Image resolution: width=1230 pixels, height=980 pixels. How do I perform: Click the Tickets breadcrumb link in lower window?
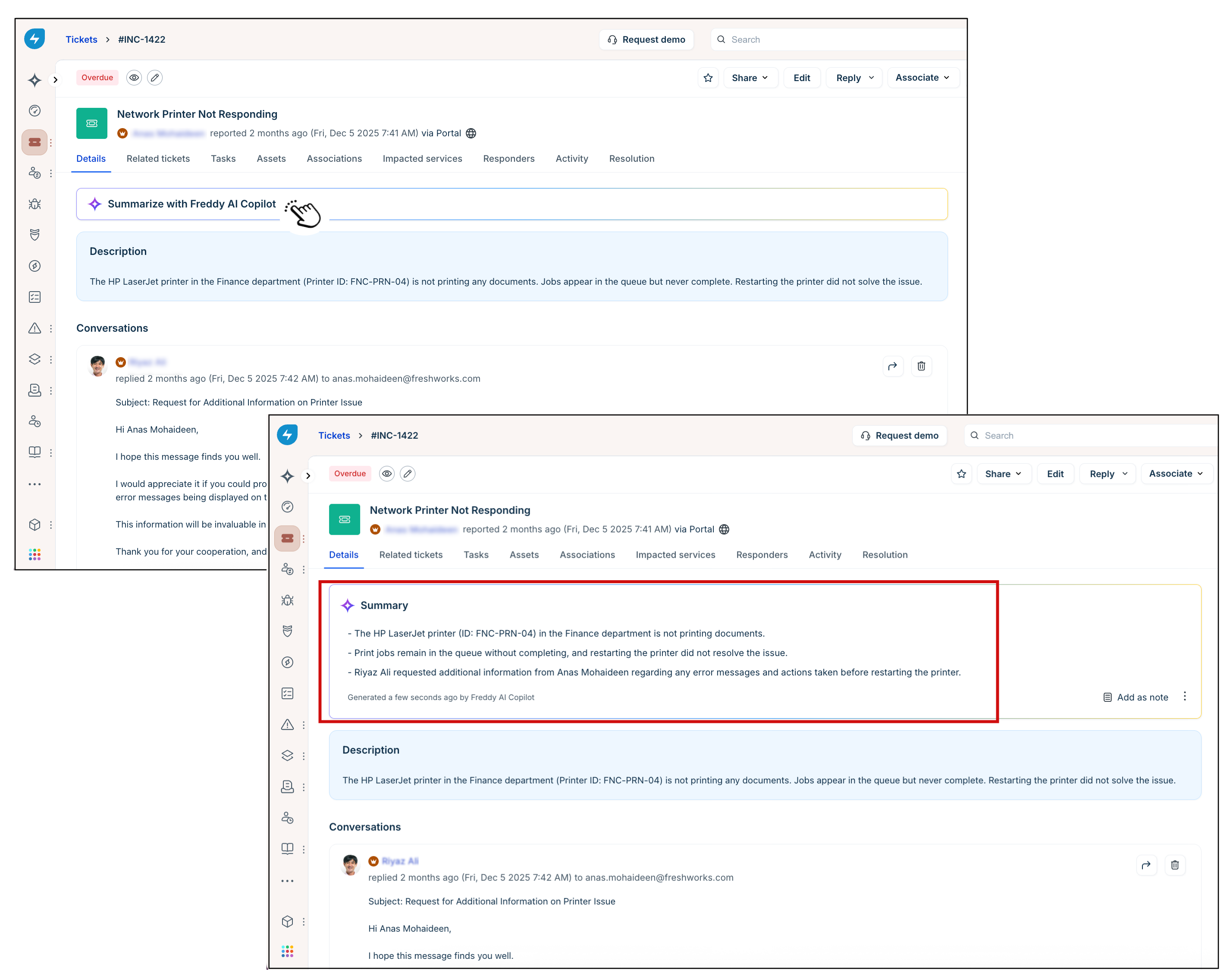coord(334,435)
